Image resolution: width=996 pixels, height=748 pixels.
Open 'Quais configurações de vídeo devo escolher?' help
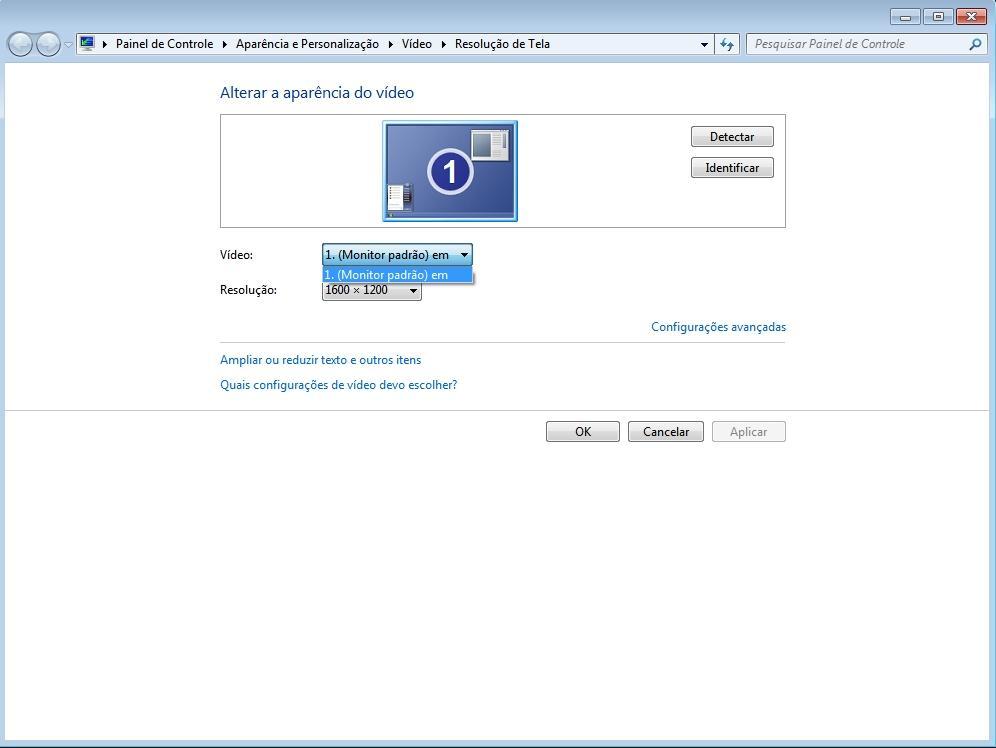[x=339, y=385]
